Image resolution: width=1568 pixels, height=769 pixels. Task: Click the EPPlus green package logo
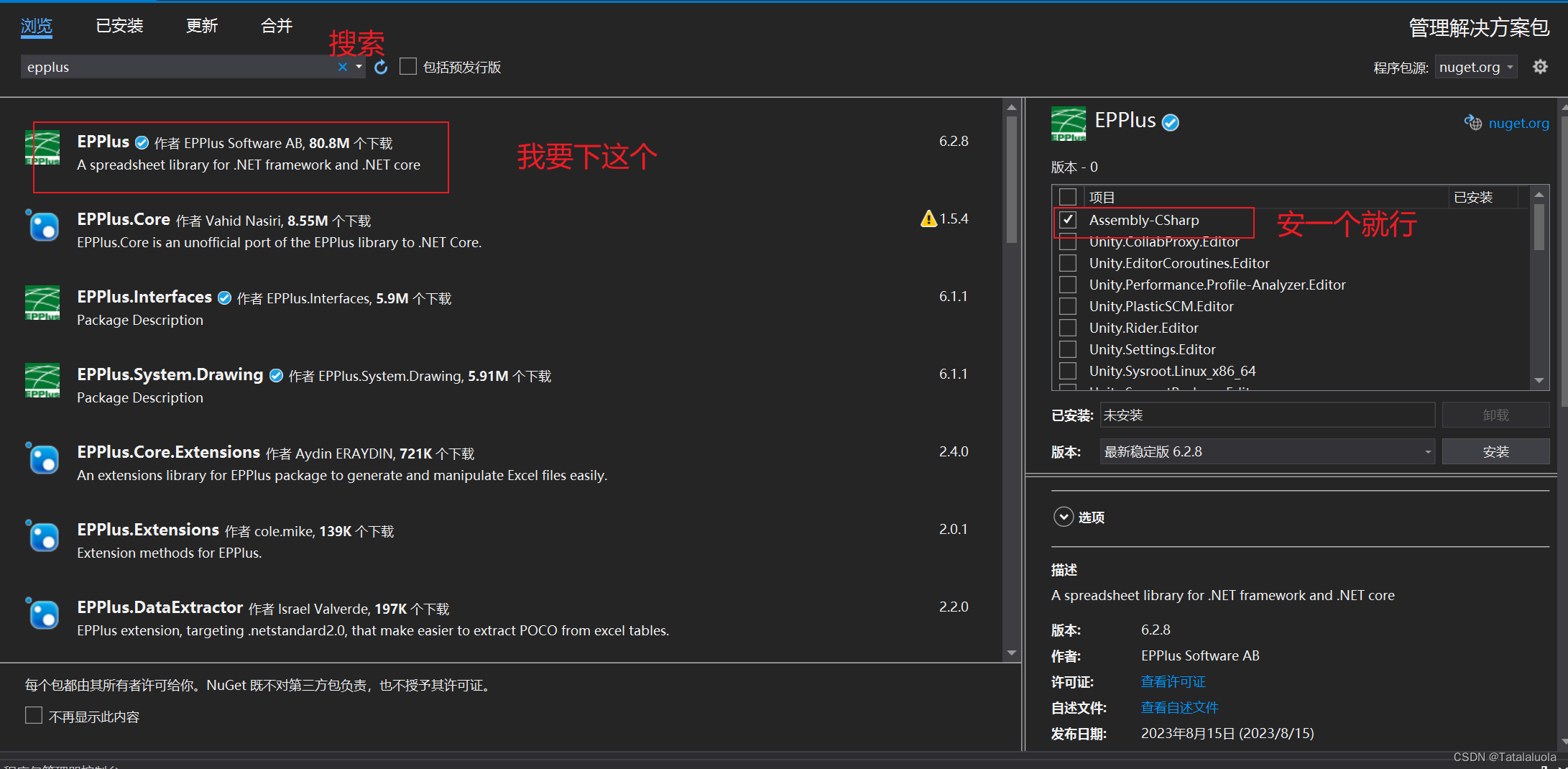tap(42, 149)
